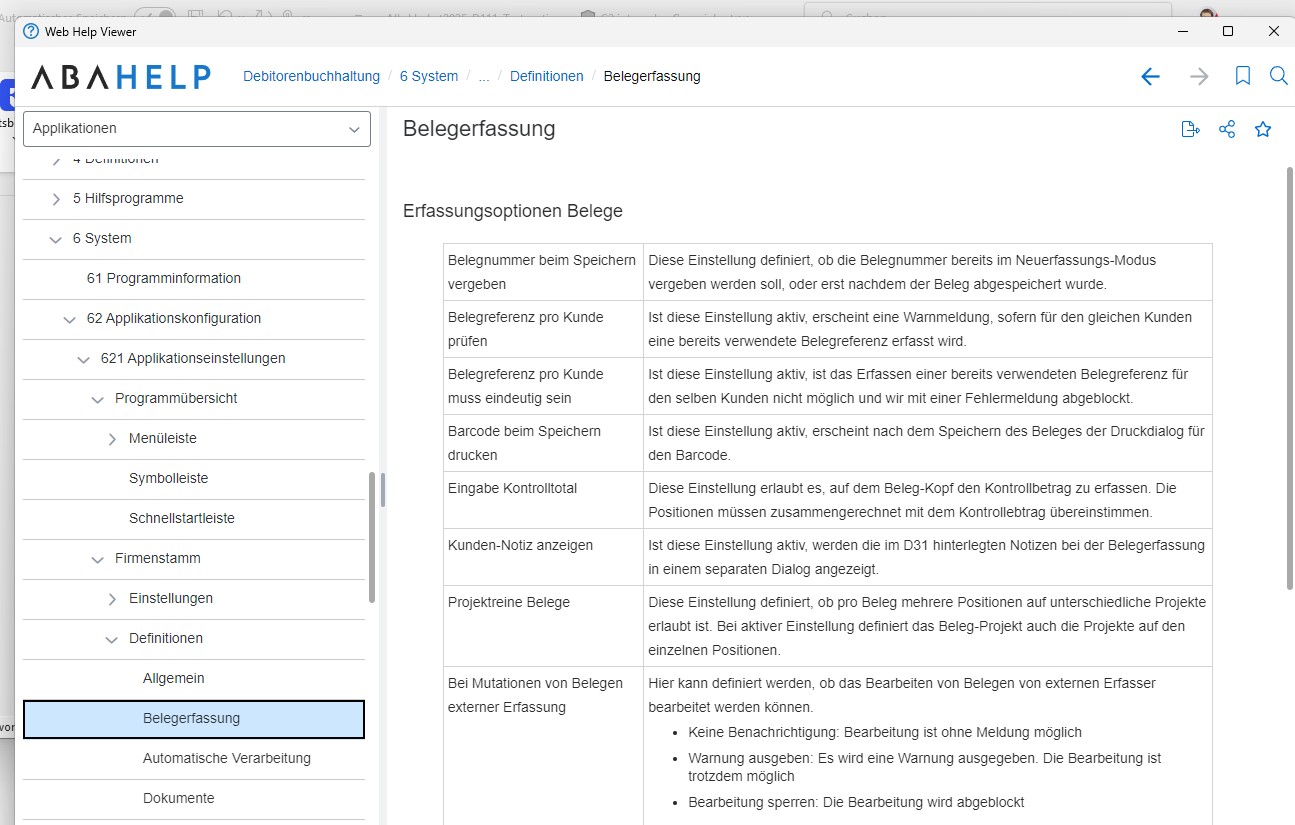This screenshot has height=825, width=1295.
Task: Open search with the magnifier icon
Action: point(1278,76)
